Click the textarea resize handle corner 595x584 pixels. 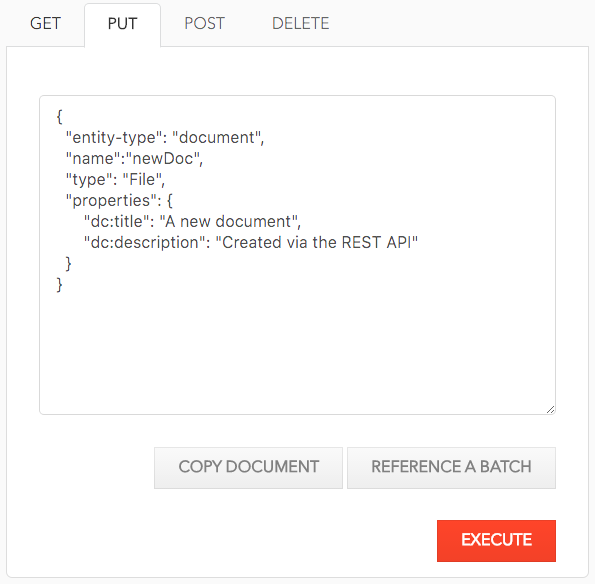pyautogui.click(x=551, y=409)
